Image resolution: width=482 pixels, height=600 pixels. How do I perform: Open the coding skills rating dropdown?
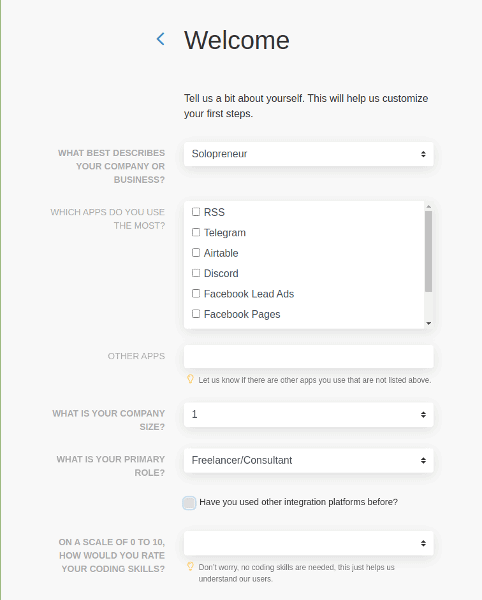tap(309, 543)
